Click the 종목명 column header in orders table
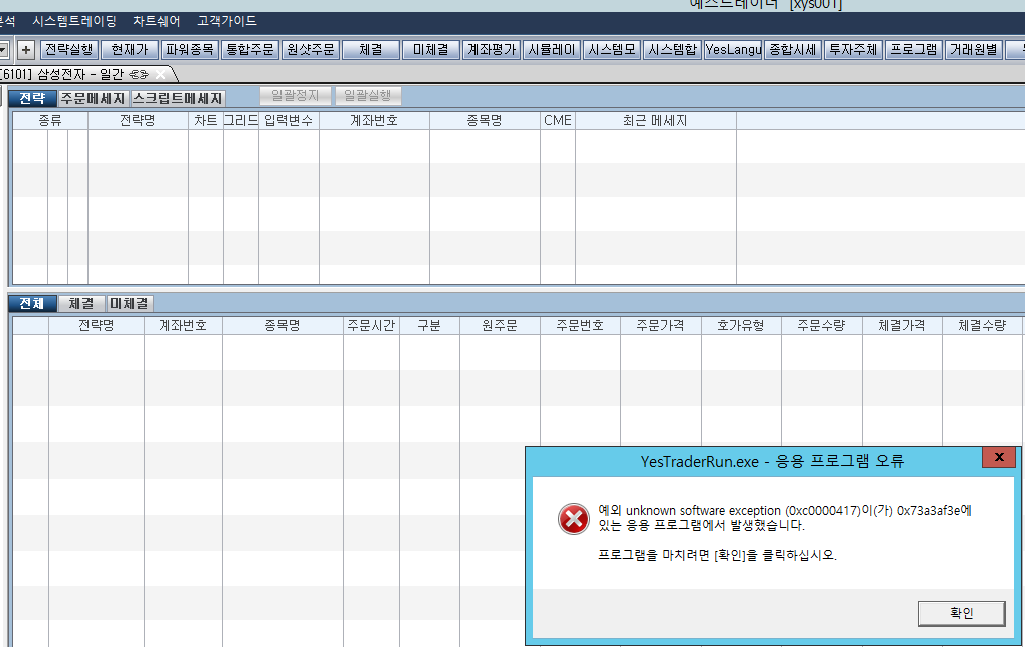 pos(282,325)
